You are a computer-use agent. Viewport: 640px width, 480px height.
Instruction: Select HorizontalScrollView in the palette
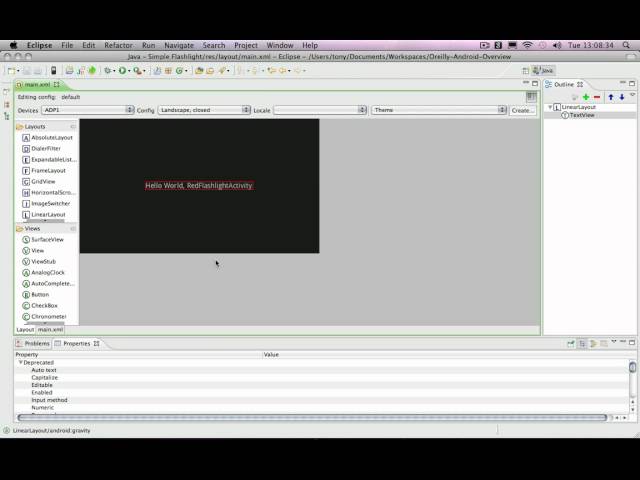point(49,193)
